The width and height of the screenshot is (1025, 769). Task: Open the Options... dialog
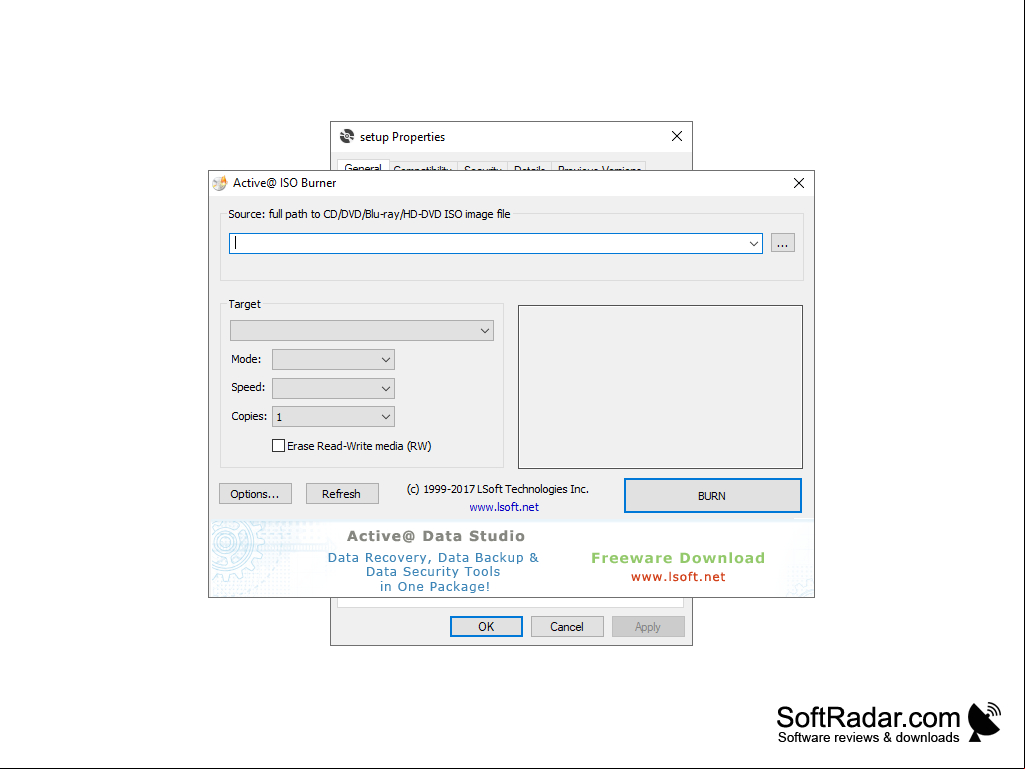pos(255,494)
